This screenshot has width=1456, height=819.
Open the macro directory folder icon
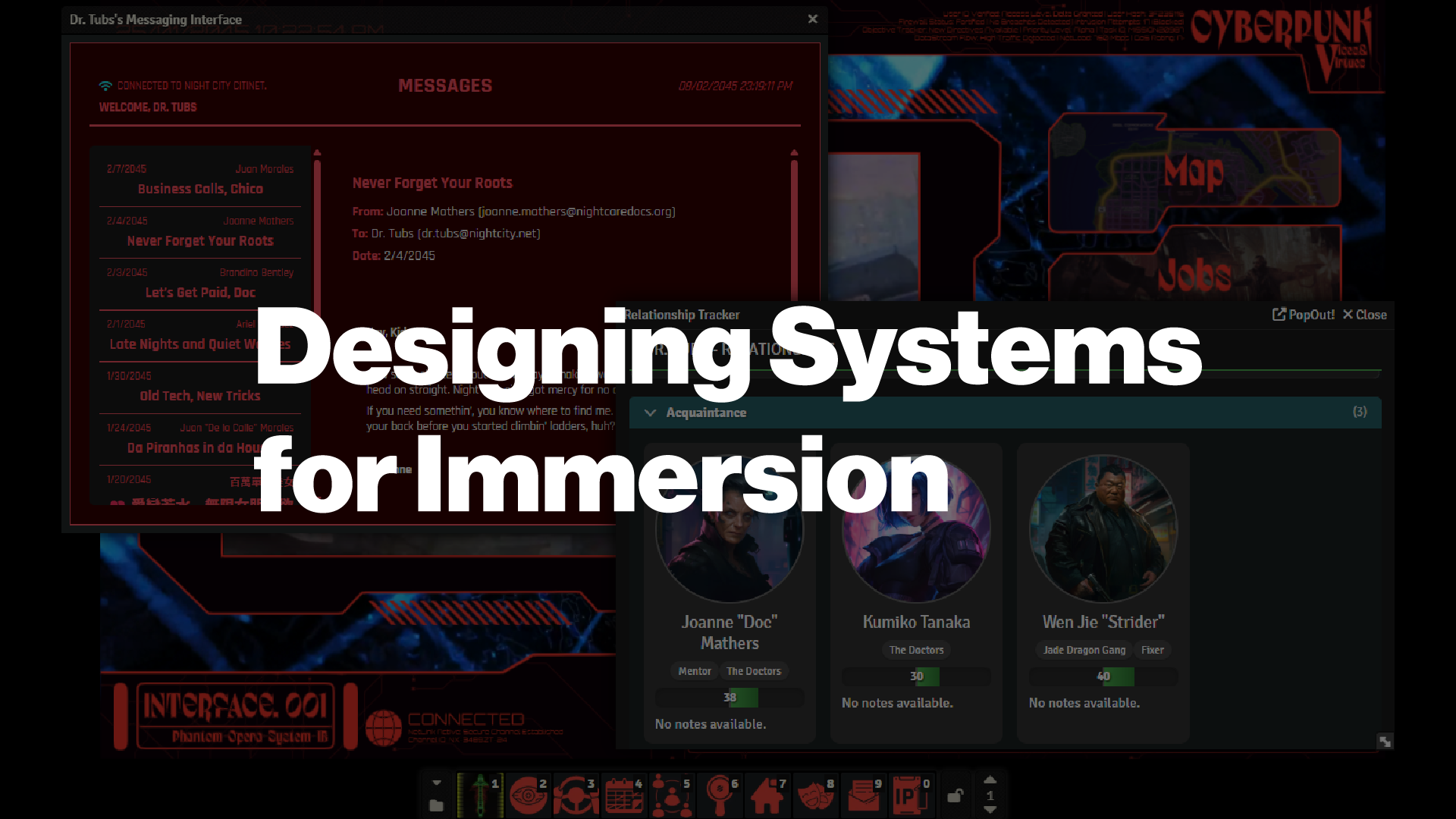click(x=436, y=805)
